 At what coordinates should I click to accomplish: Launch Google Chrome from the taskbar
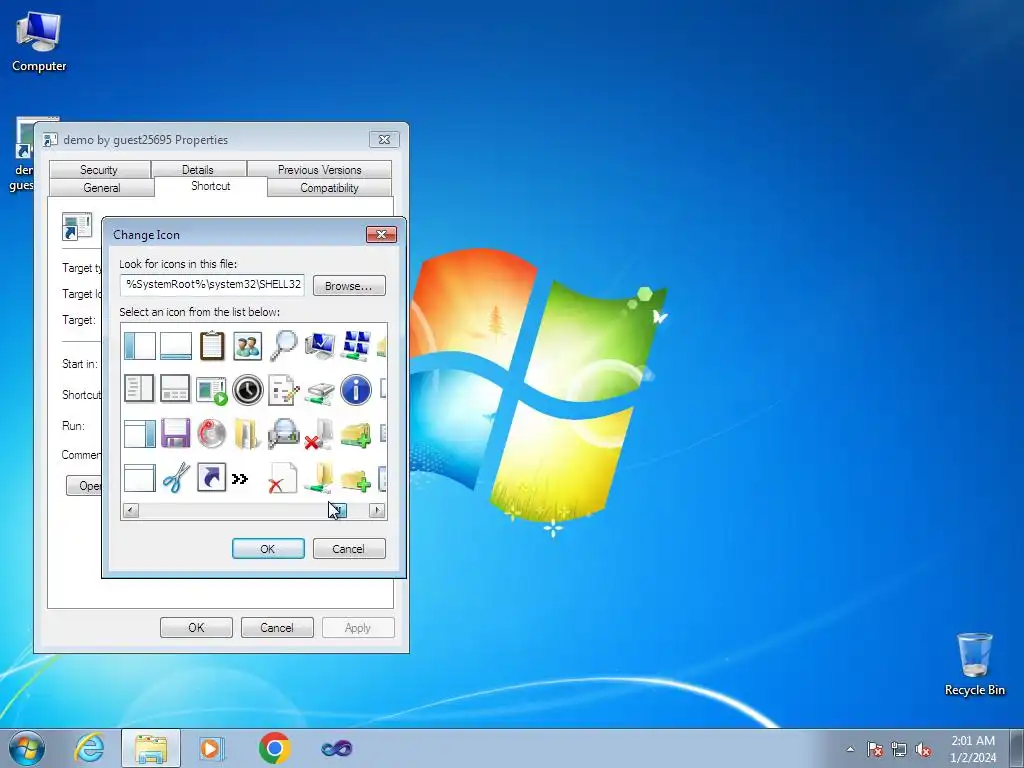click(x=274, y=748)
